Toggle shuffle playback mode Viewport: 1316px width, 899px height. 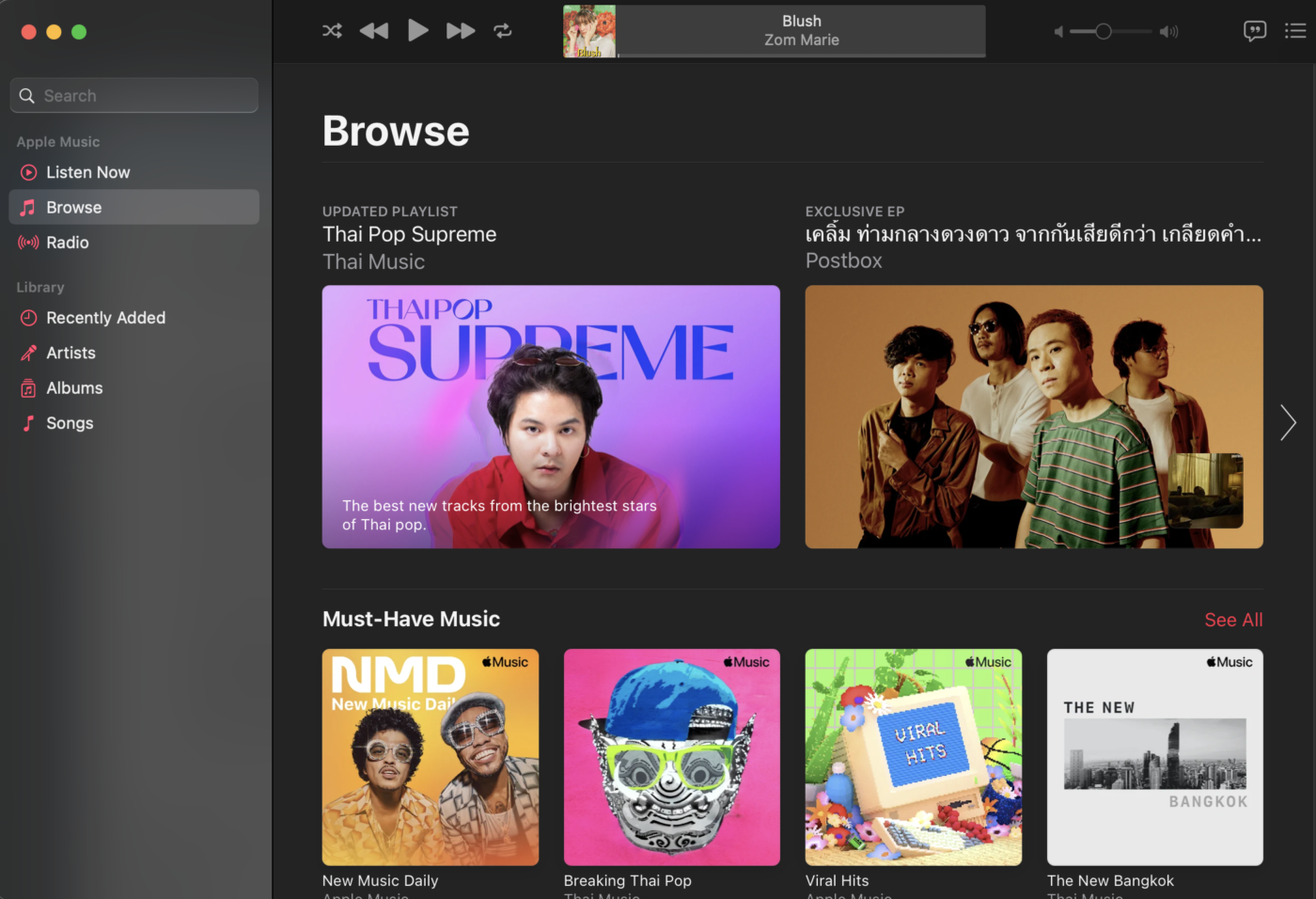[x=332, y=31]
